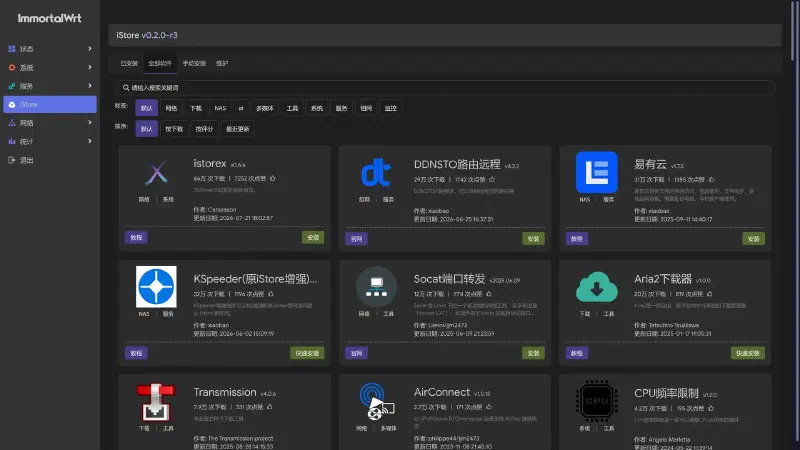Viewport: 800px width, 450px height.
Task: Like 易有云 with its thumbs-up icon
Action: [x=711, y=180]
